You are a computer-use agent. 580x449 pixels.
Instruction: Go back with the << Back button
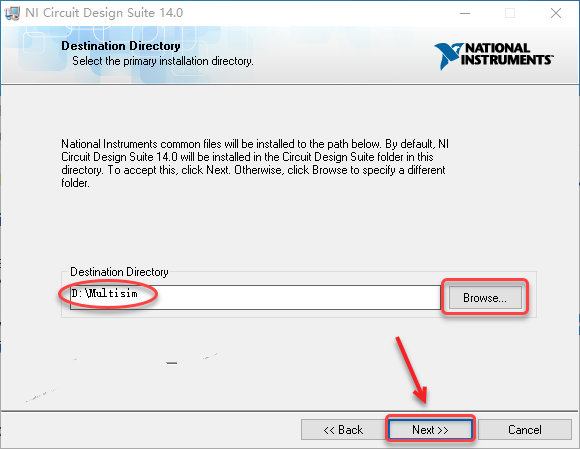(x=343, y=429)
